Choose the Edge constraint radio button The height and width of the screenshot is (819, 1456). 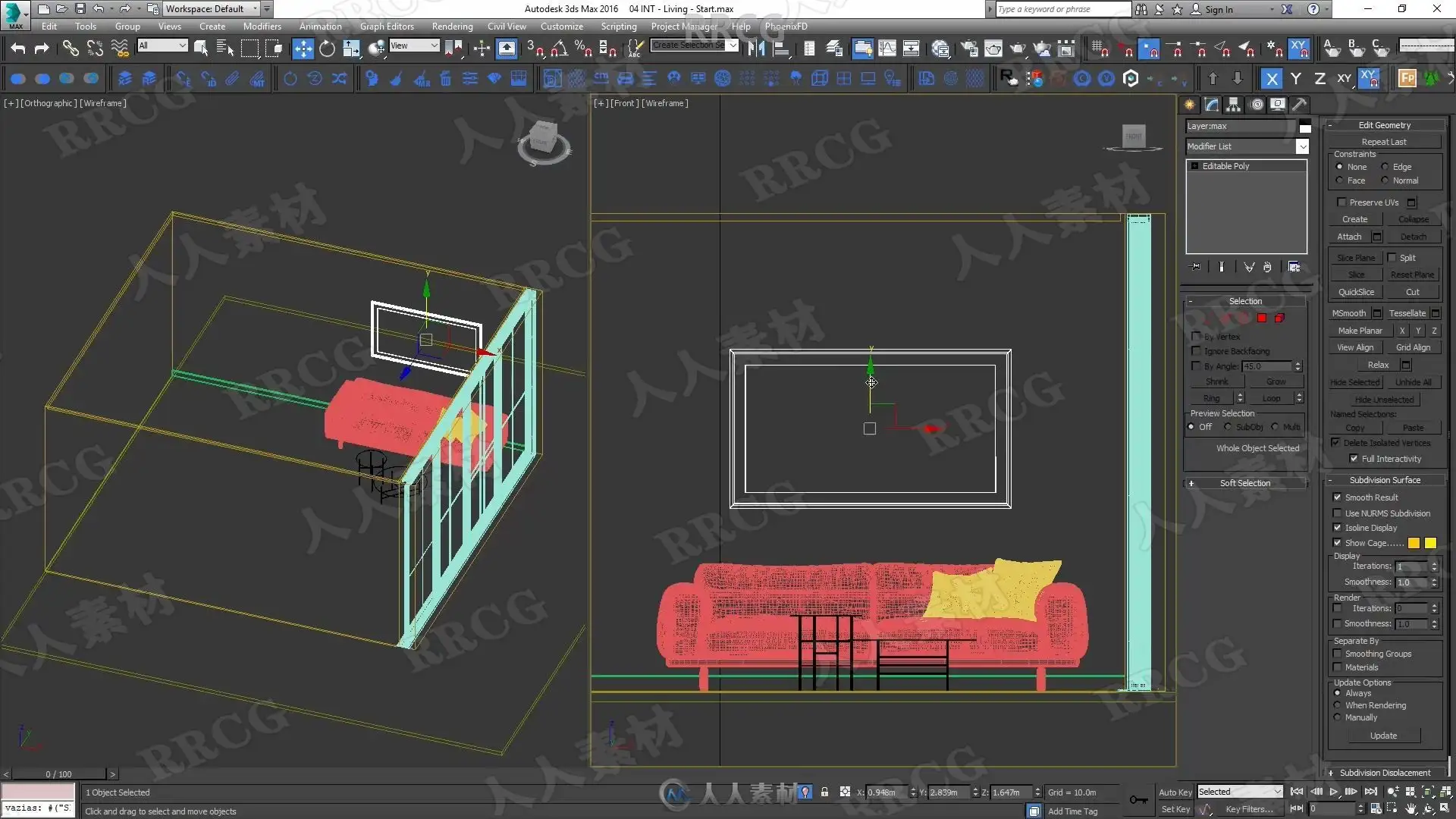(x=1385, y=167)
